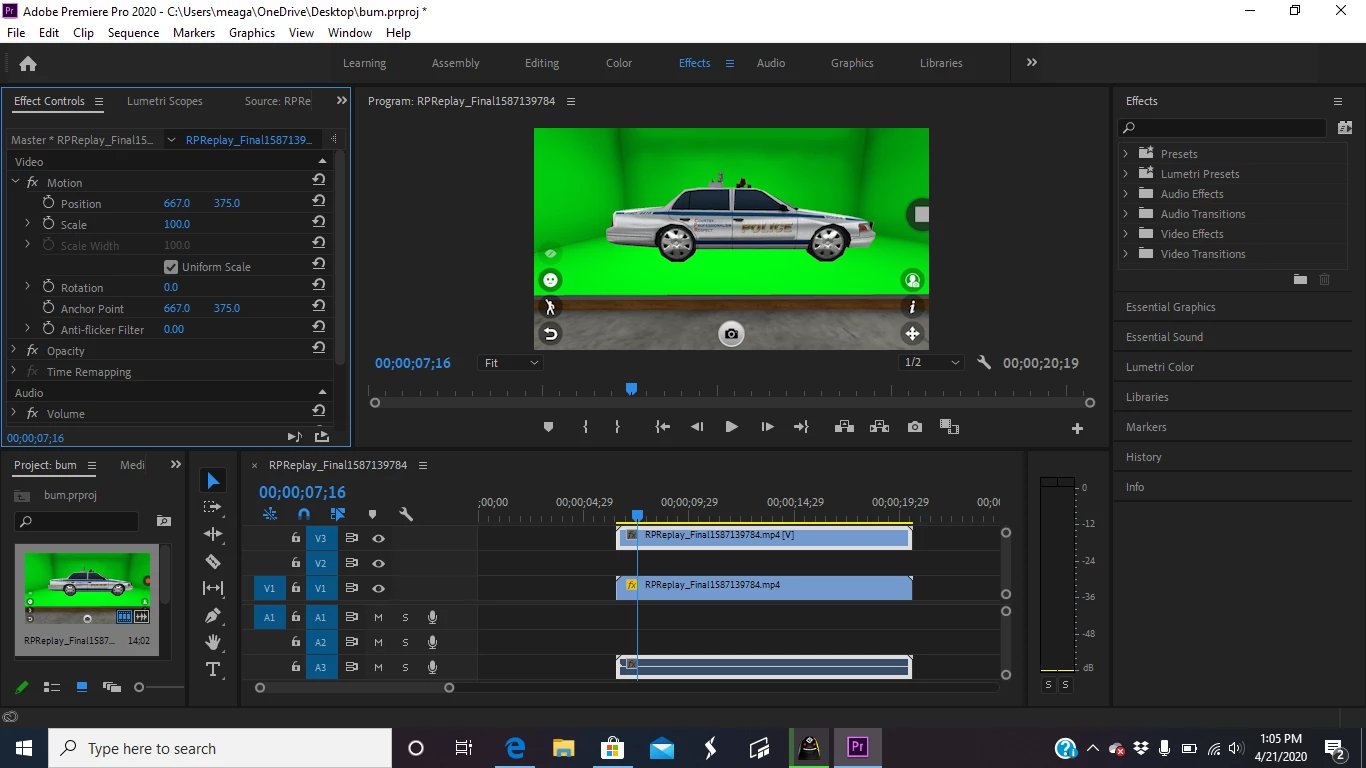This screenshot has height=768, width=1366.
Task: Open the Essential Graphics panel
Action: pos(1171,307)
